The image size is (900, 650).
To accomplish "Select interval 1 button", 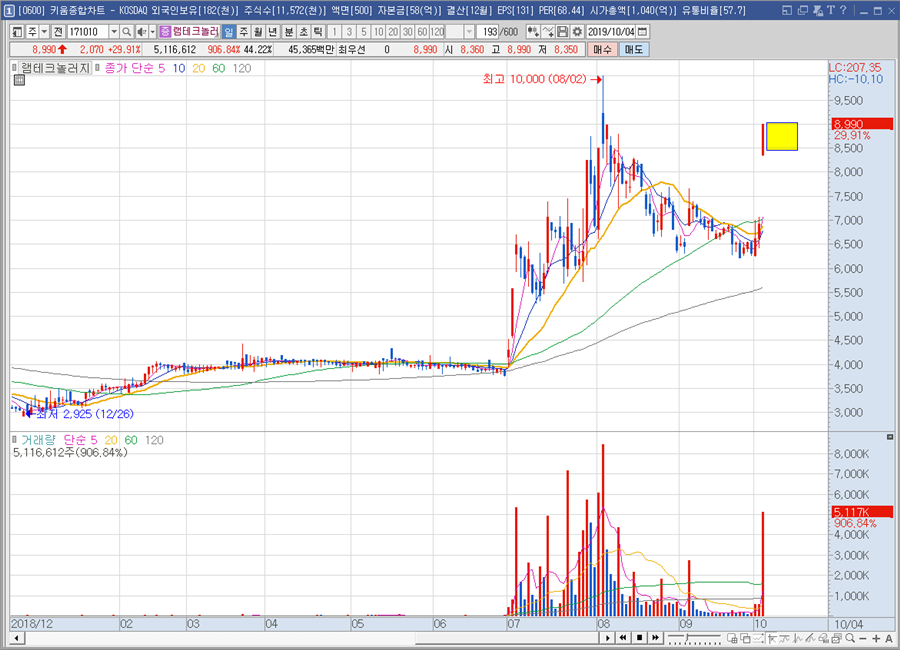I will tap(335, 32).
